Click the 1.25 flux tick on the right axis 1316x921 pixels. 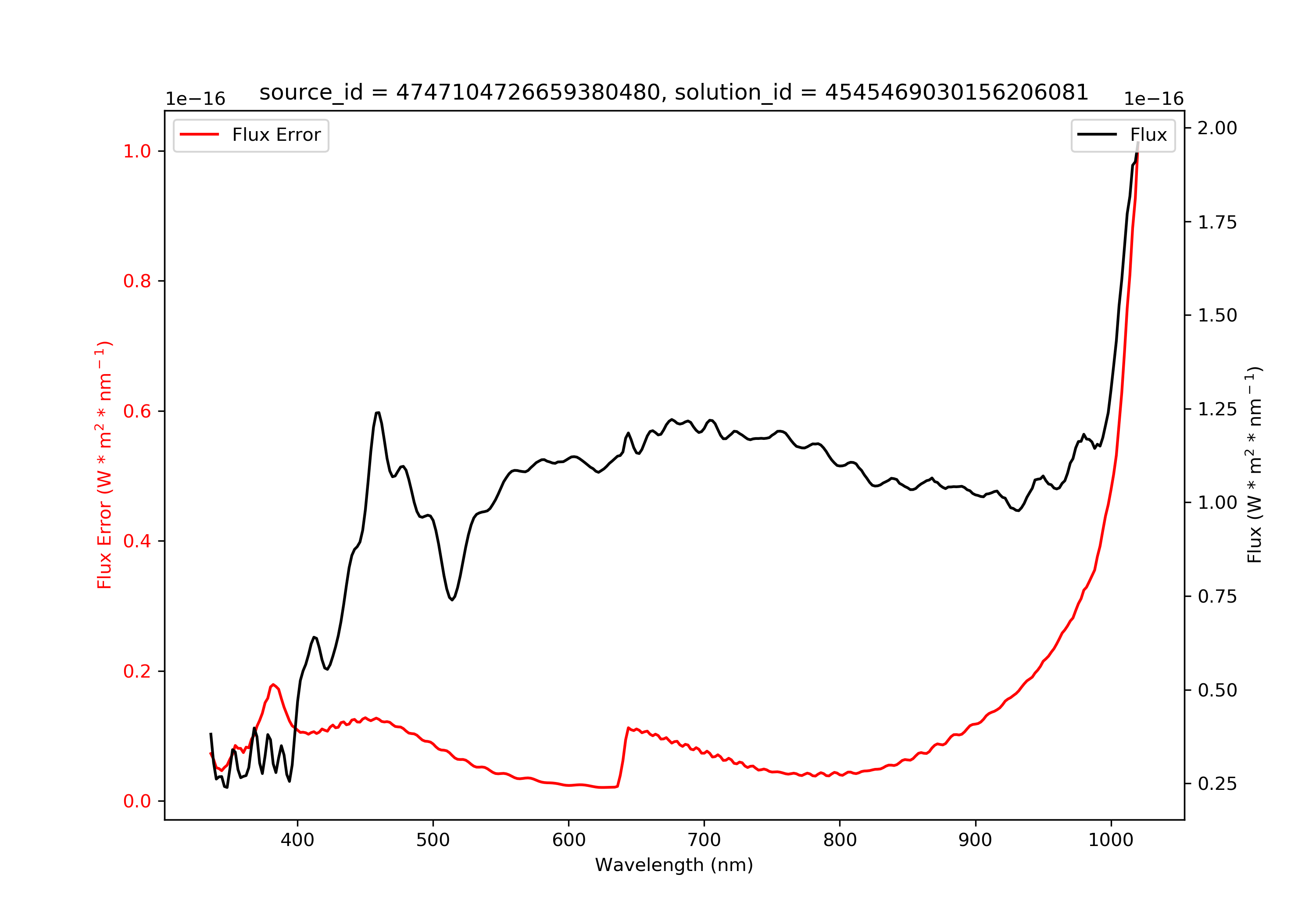pos(1217,409)
